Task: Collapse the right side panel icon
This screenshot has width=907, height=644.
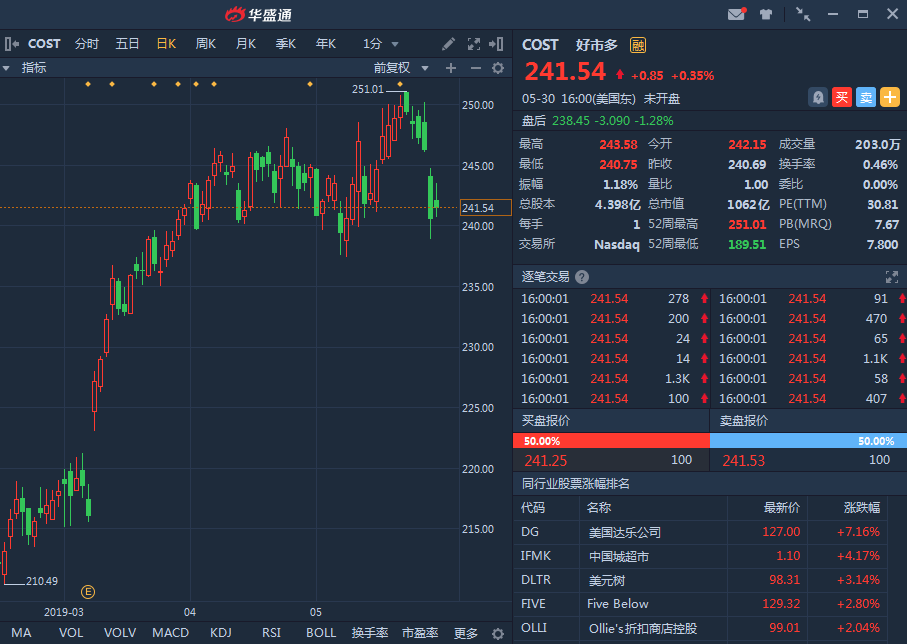Action: tap(496, 44)
